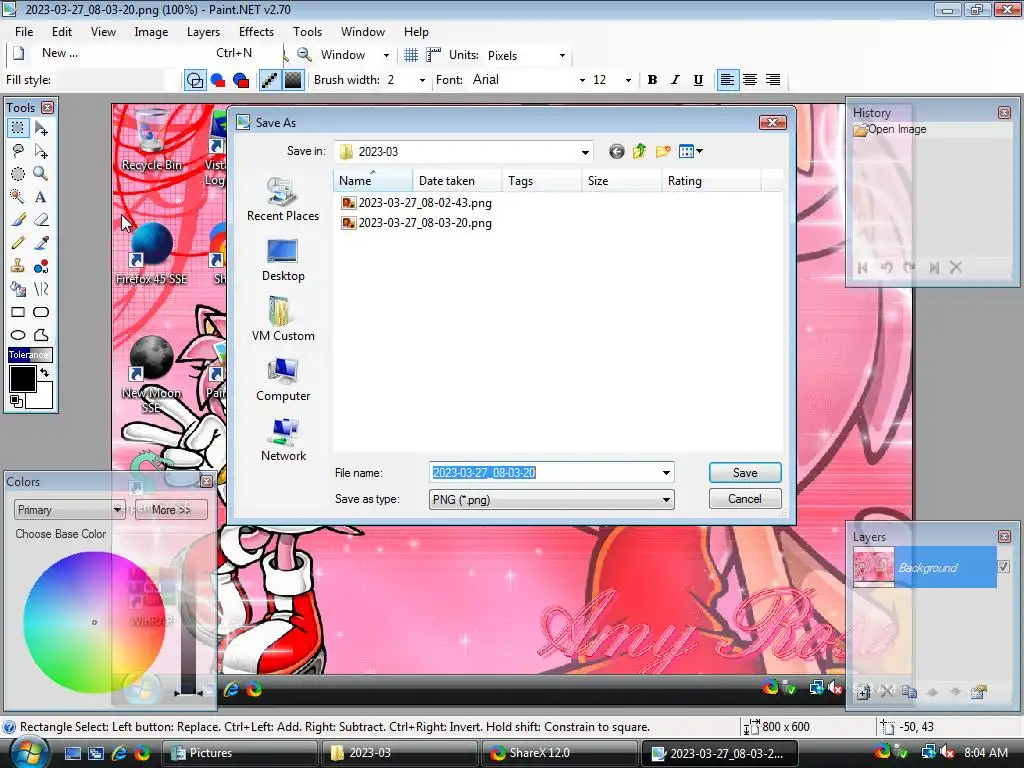Select the Paintbrush tool
Viewport: 1024px width, 768px height.
[18, 220]
